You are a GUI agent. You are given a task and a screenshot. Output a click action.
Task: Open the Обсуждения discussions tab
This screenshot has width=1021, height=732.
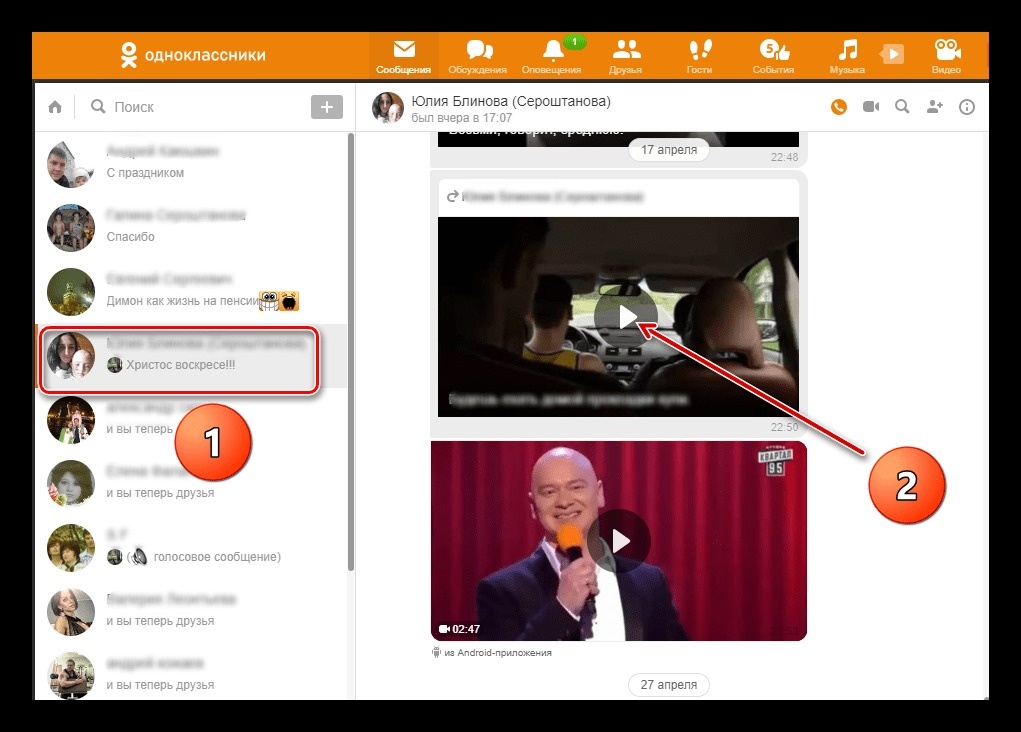click(477, 56)
